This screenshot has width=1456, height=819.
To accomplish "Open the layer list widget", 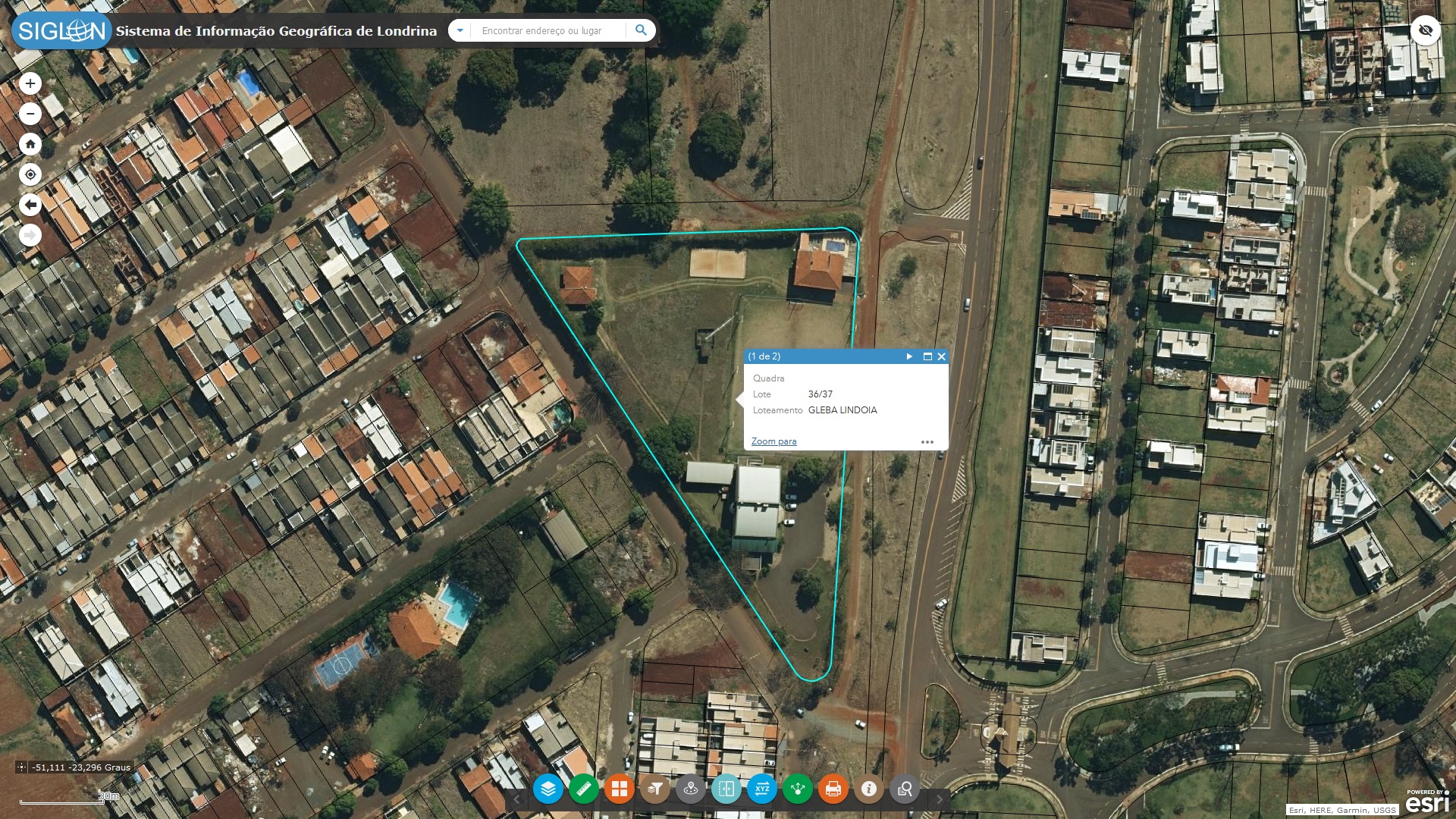I will 548,789.
